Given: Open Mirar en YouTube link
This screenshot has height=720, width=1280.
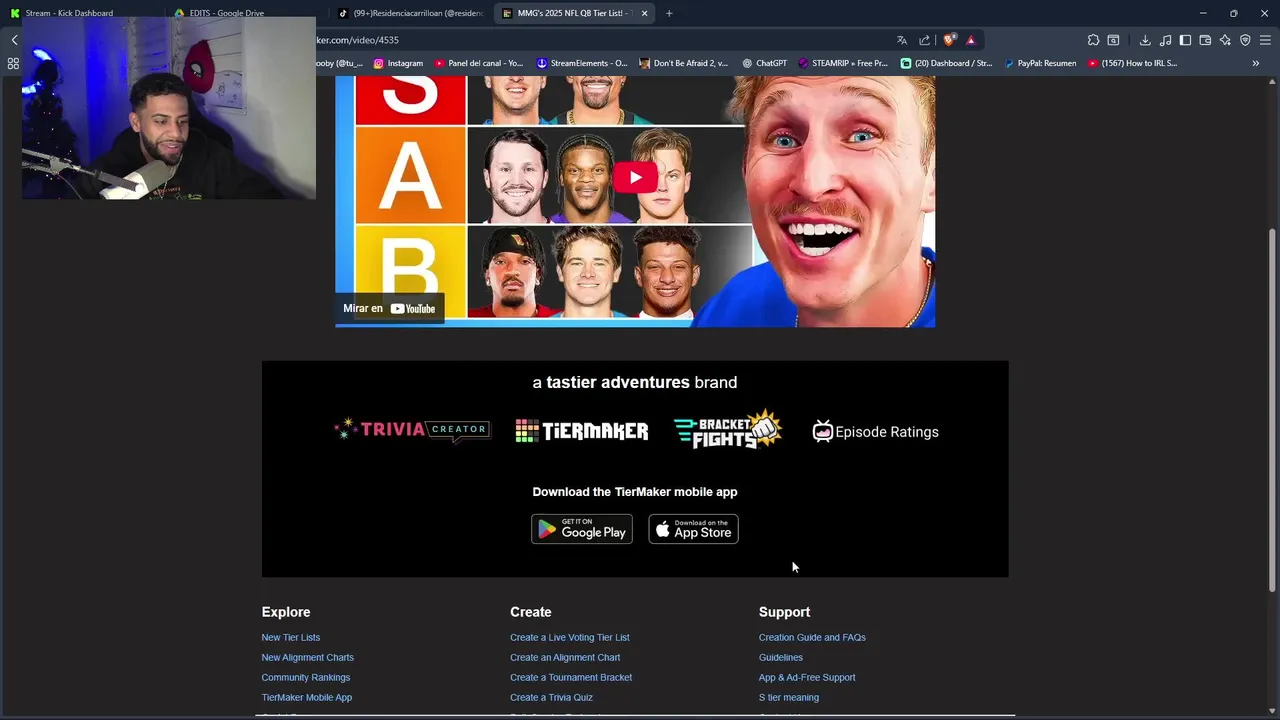Looking at the screenshot, I should (389, 308).
